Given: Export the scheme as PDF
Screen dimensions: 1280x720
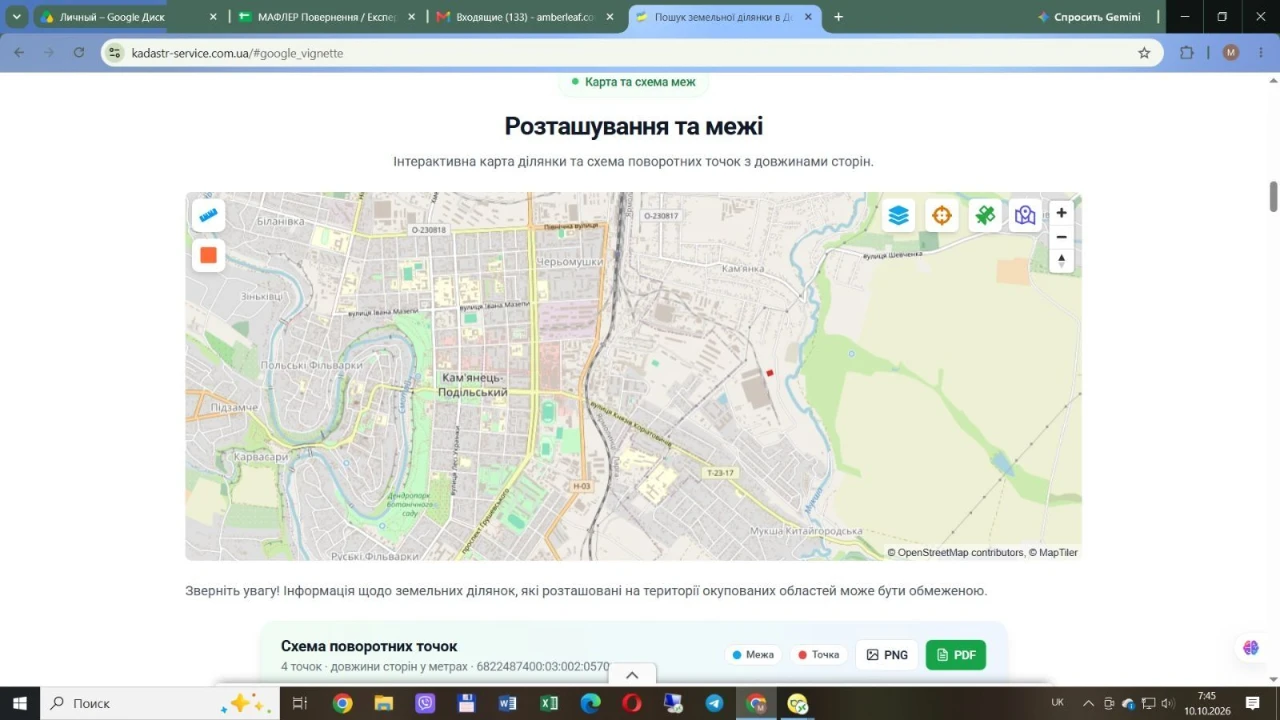Looking at the screenshot, I should click(x=955, y=655).
